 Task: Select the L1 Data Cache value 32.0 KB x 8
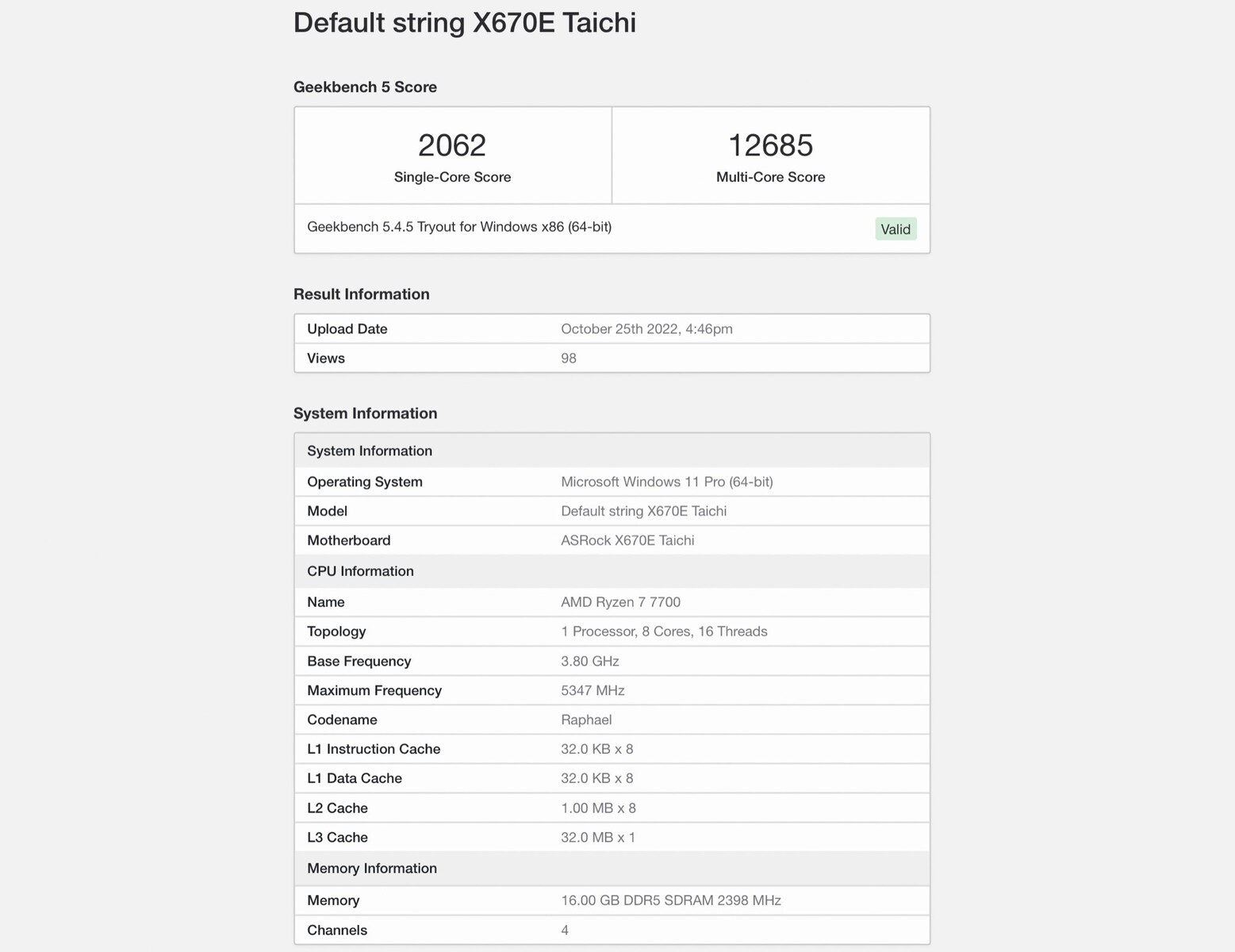597,779
